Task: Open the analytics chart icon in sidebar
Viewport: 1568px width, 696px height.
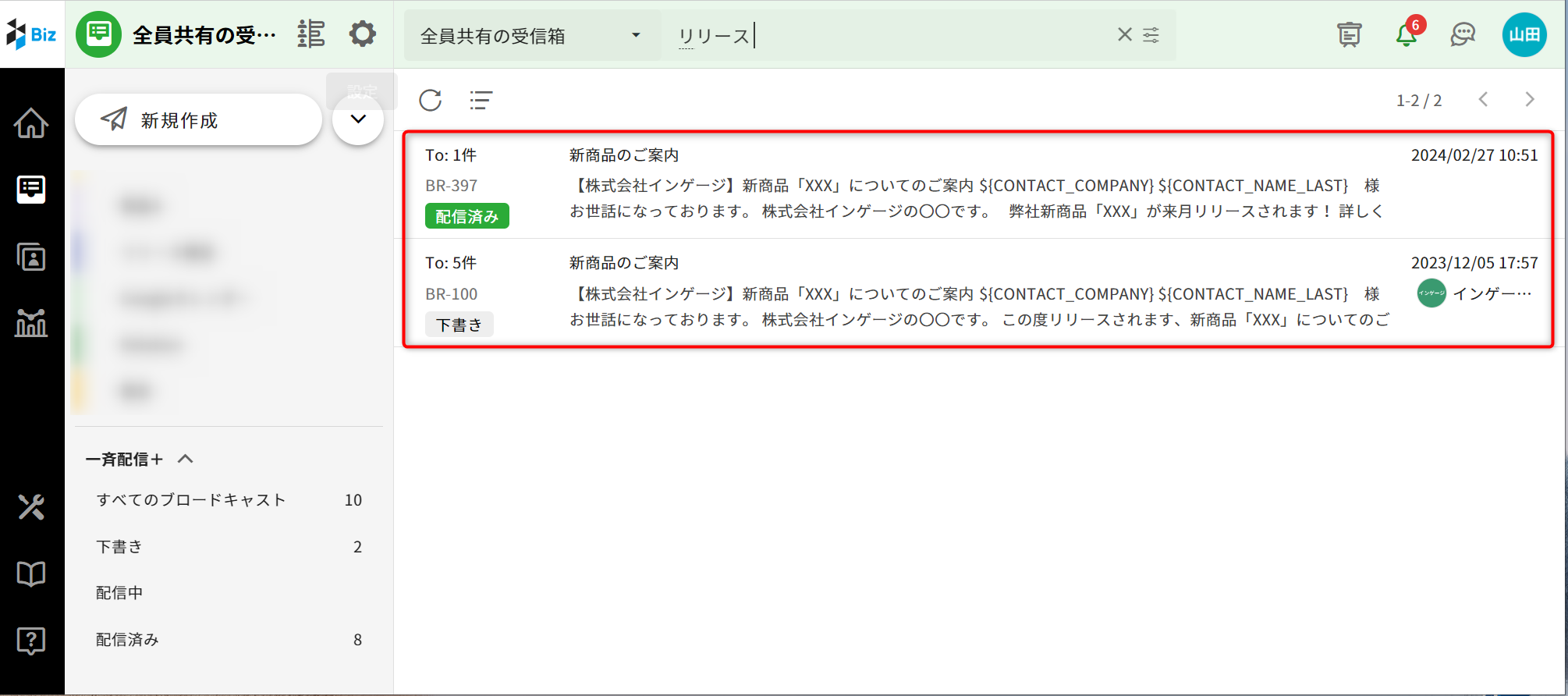Action: [x=31, y=322]
